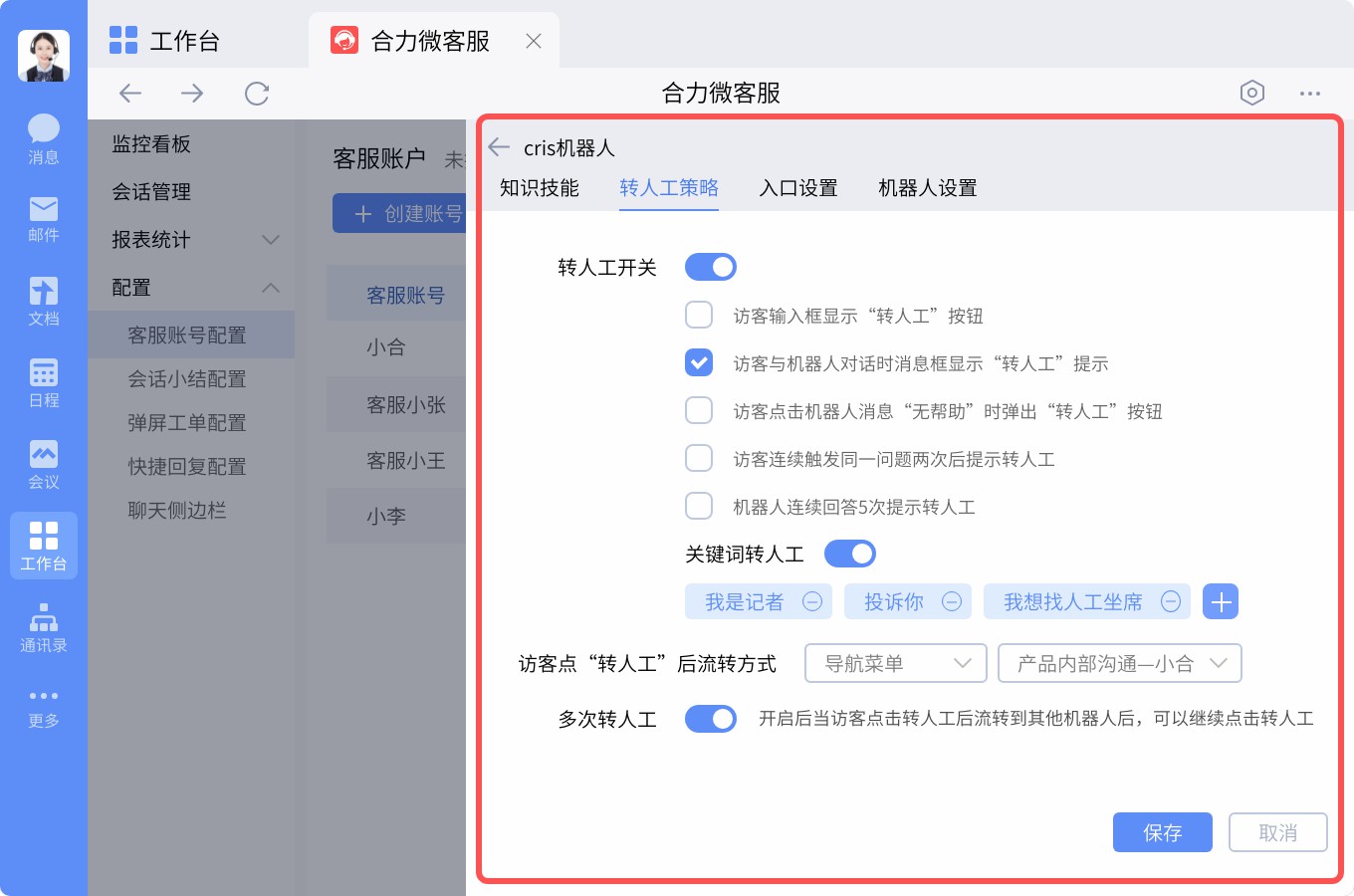
Task: Enable 机器人连续回答5次提示转人工 checkbox
Action: [699, 506]
